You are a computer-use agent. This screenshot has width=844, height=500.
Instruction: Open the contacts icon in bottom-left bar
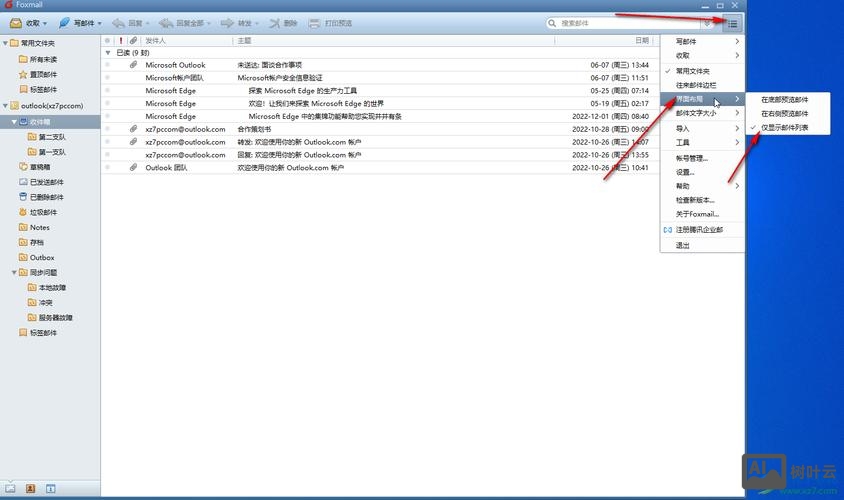click(x=30, y=488)
